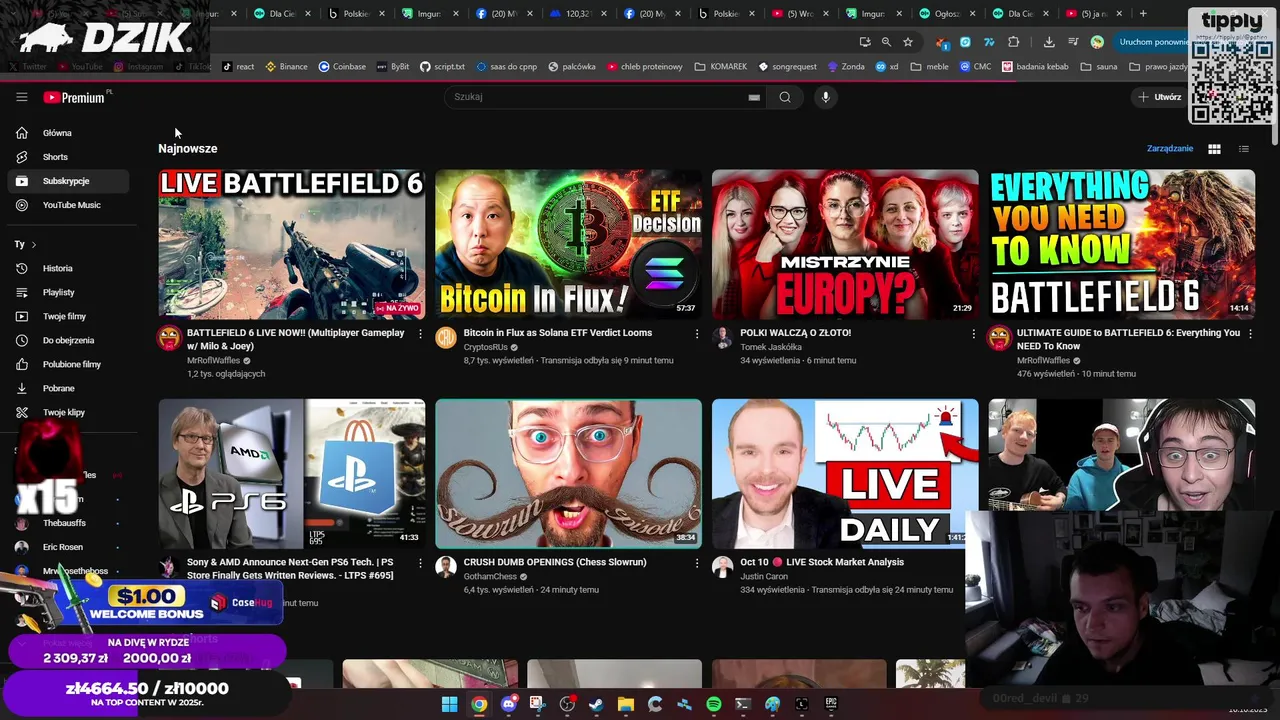
Task: Open the on-screen keyboard icon in search
Action: pos(754,97)
